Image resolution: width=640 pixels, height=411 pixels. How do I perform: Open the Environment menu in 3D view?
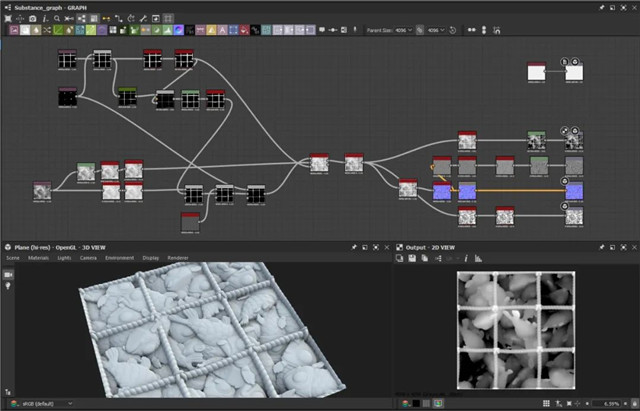(x=119, y=257)
